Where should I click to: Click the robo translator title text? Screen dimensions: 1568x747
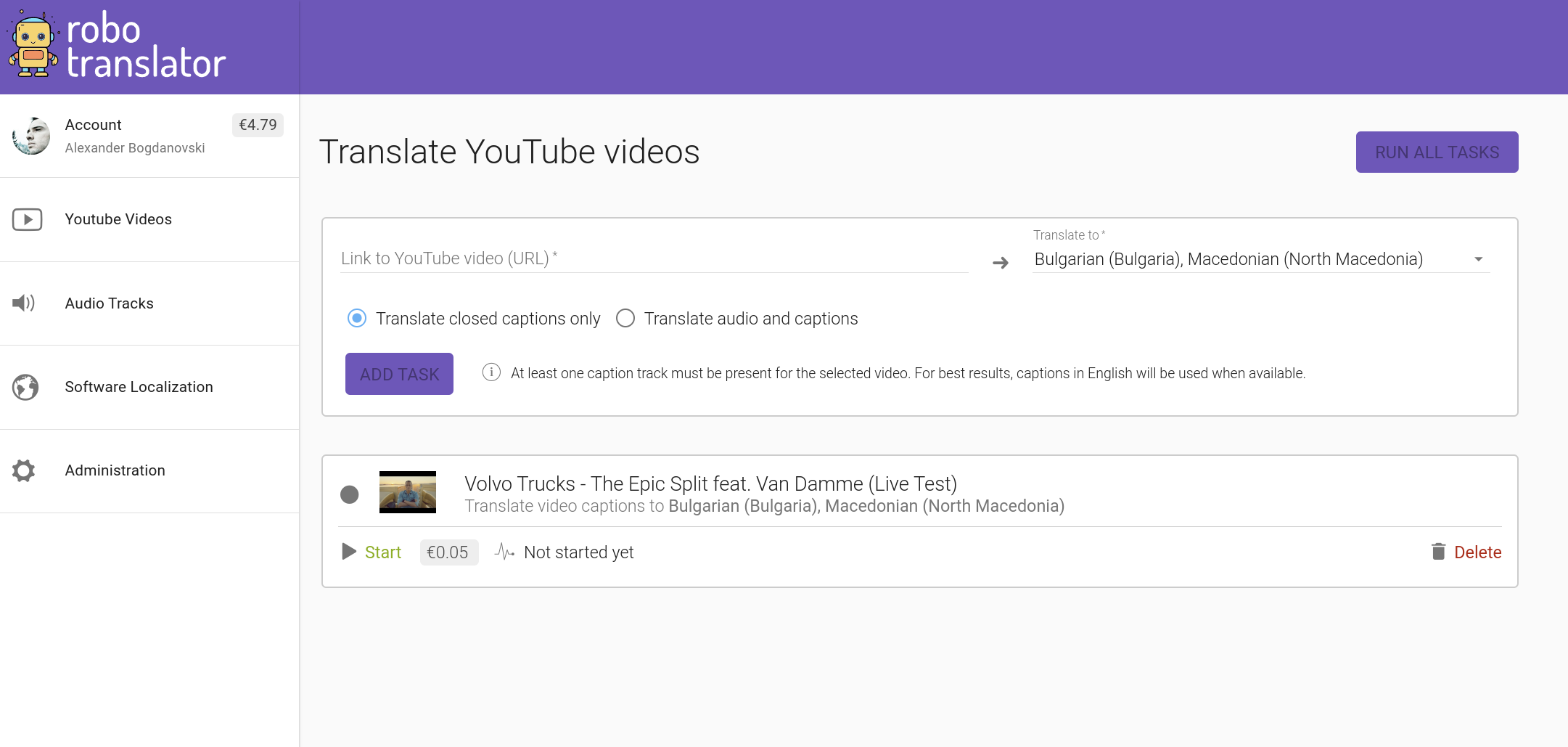146,46
